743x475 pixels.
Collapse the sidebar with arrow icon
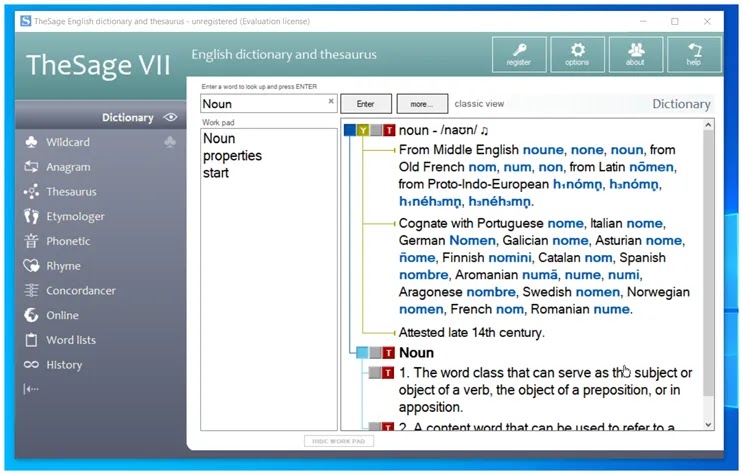(31, 389)
